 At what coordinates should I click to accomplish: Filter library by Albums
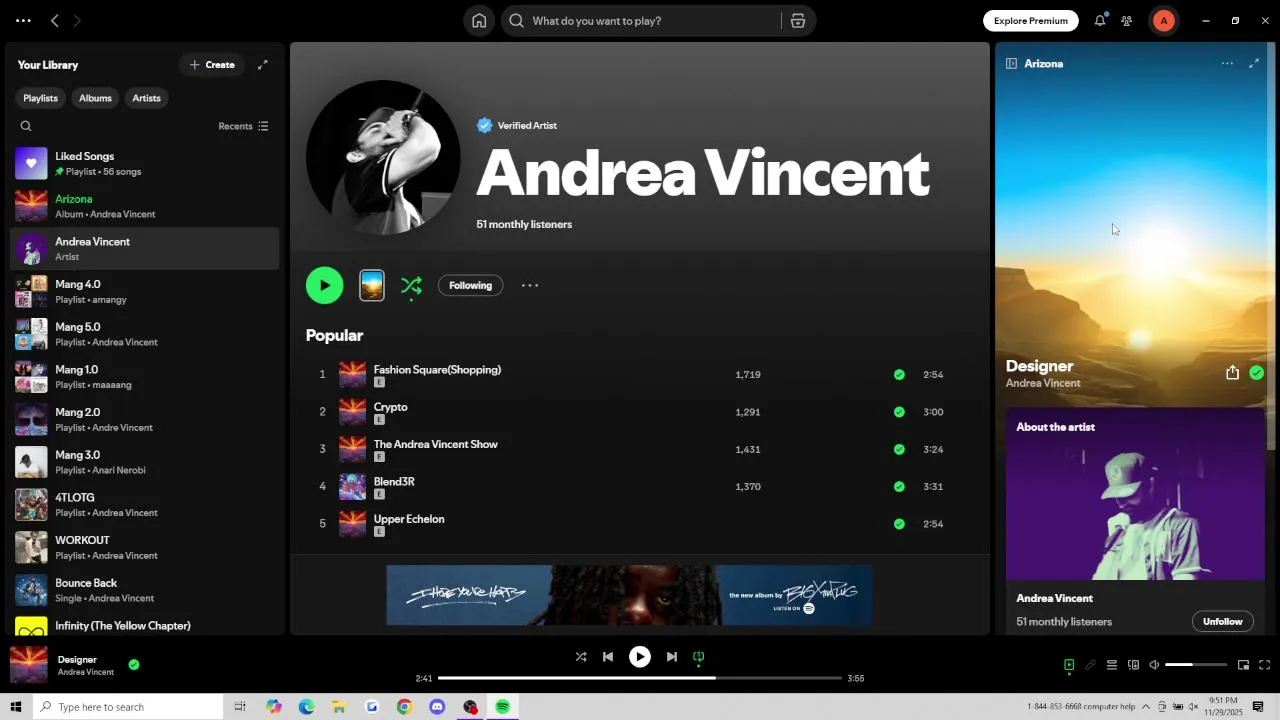coord(95,98)
